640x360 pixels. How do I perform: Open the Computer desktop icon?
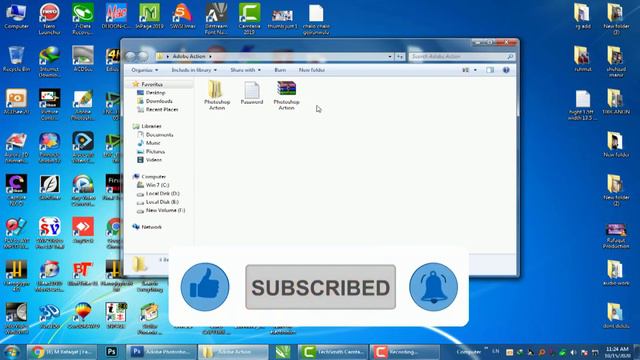[16, 17]
